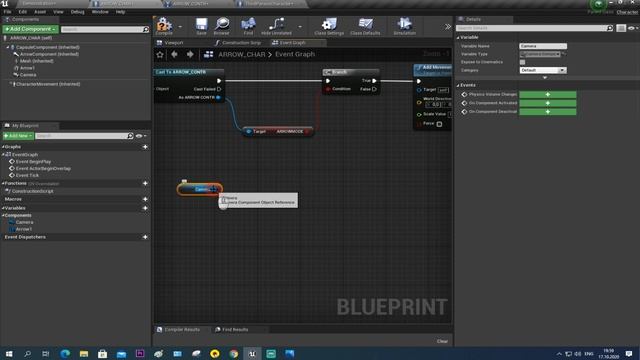Open the Chrome taskbar icon
640x360 pixels.
[x=233, y=353]
